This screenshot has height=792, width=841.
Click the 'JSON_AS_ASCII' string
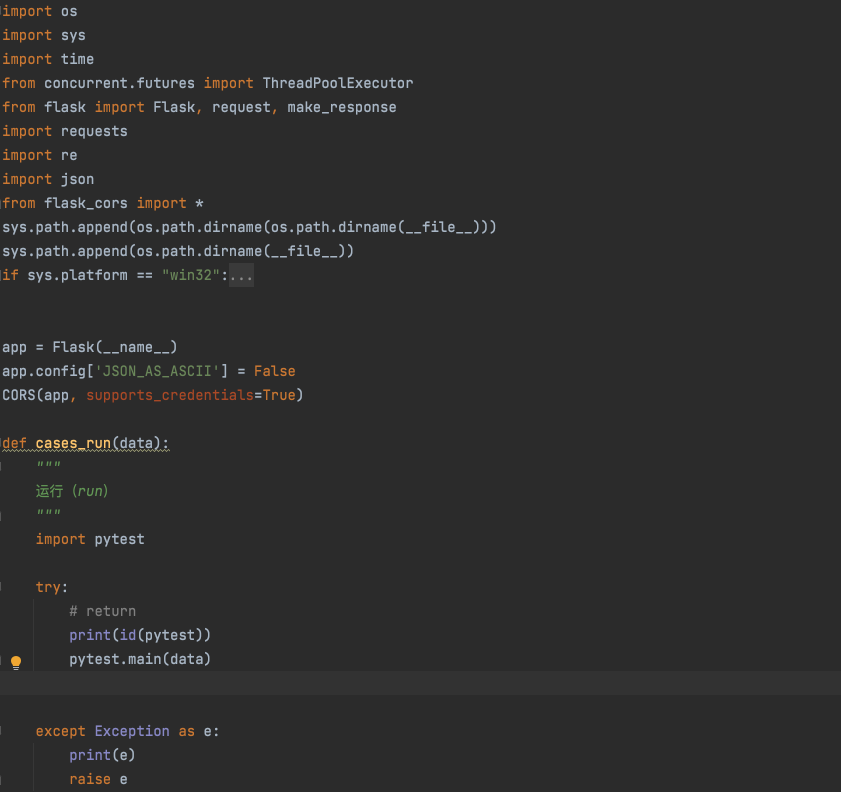158,371
